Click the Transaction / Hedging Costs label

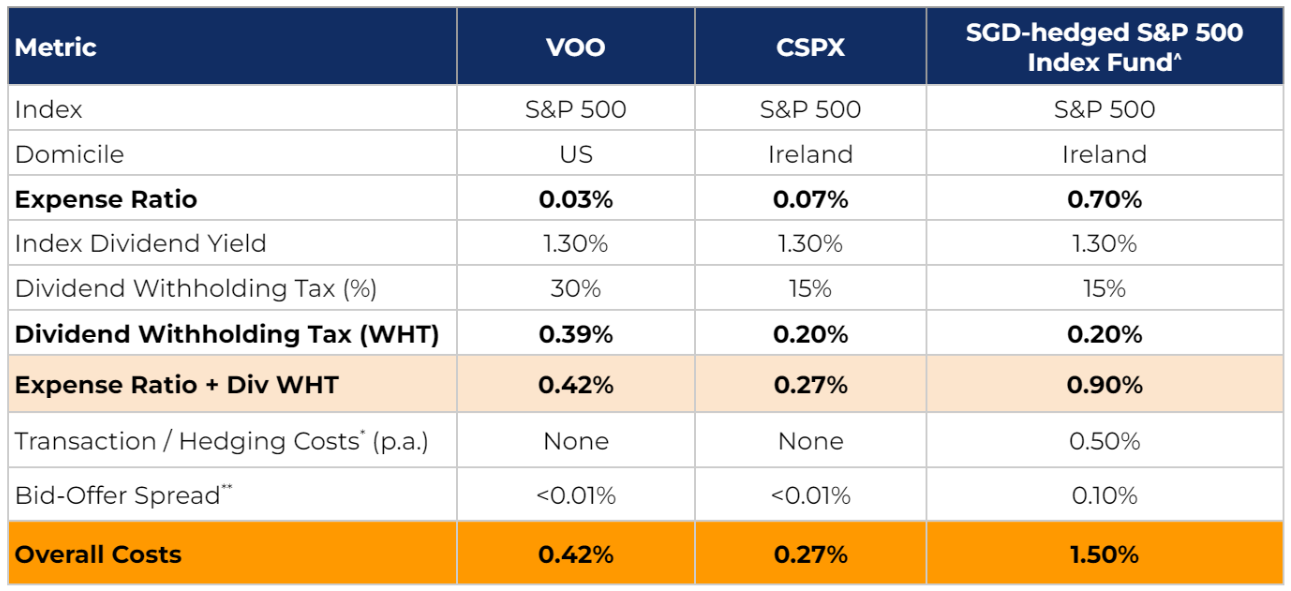point(222,441)
